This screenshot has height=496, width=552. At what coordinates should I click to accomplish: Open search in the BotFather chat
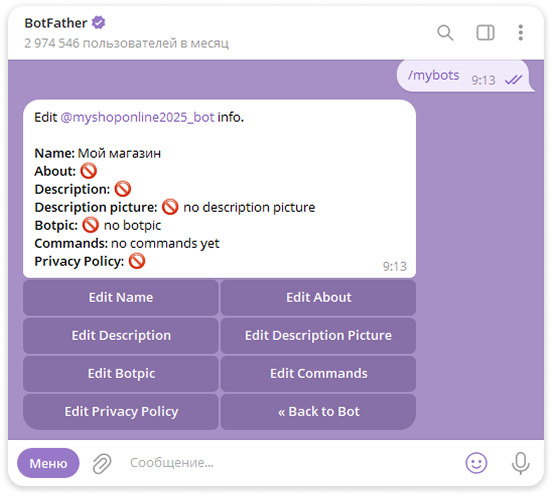coord(445,33)
